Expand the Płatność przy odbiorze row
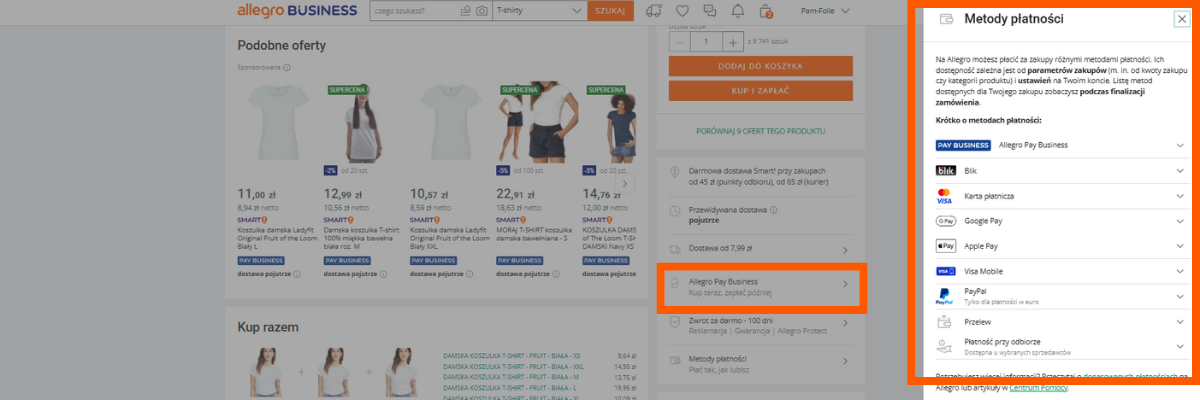Viewport: 1200px width, 400px height. (x=1061, y=346)
